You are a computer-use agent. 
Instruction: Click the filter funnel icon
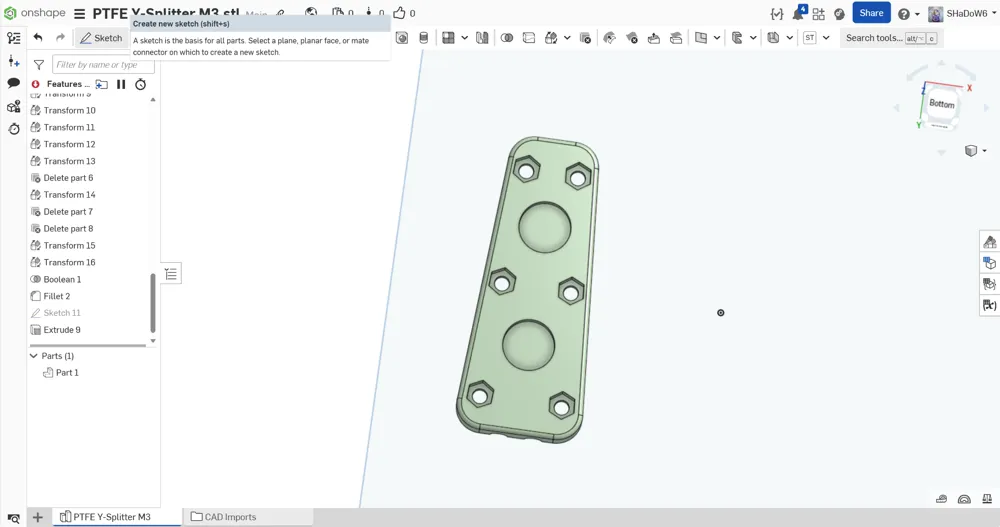(x=39, y=64)
